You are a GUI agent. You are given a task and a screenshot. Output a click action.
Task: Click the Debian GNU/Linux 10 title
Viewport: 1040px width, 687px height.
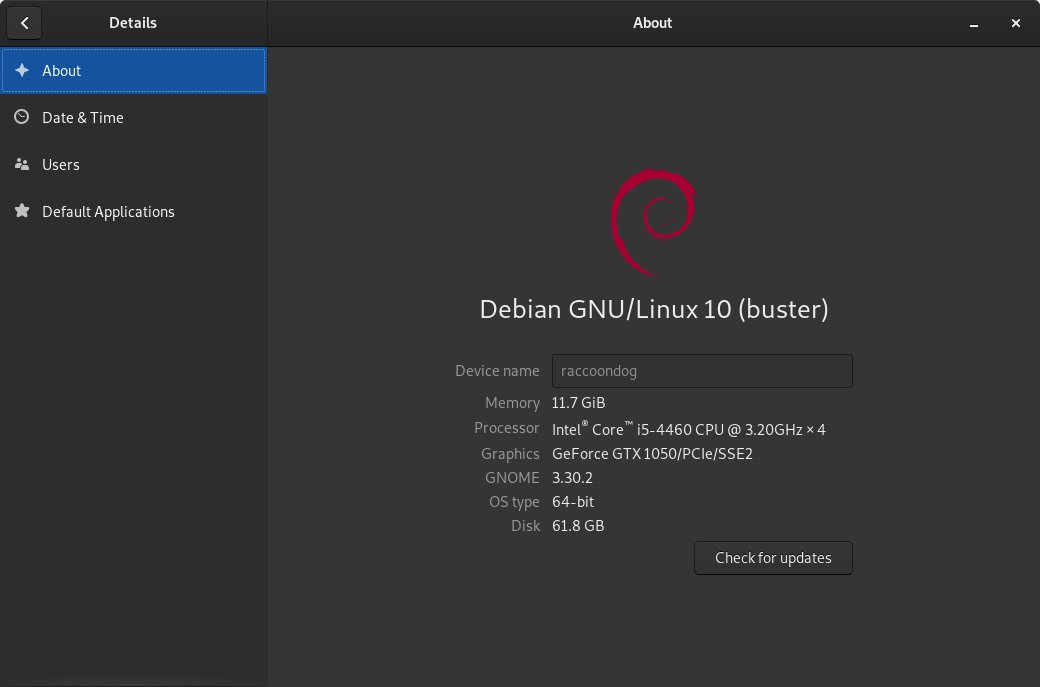(652, 309)
